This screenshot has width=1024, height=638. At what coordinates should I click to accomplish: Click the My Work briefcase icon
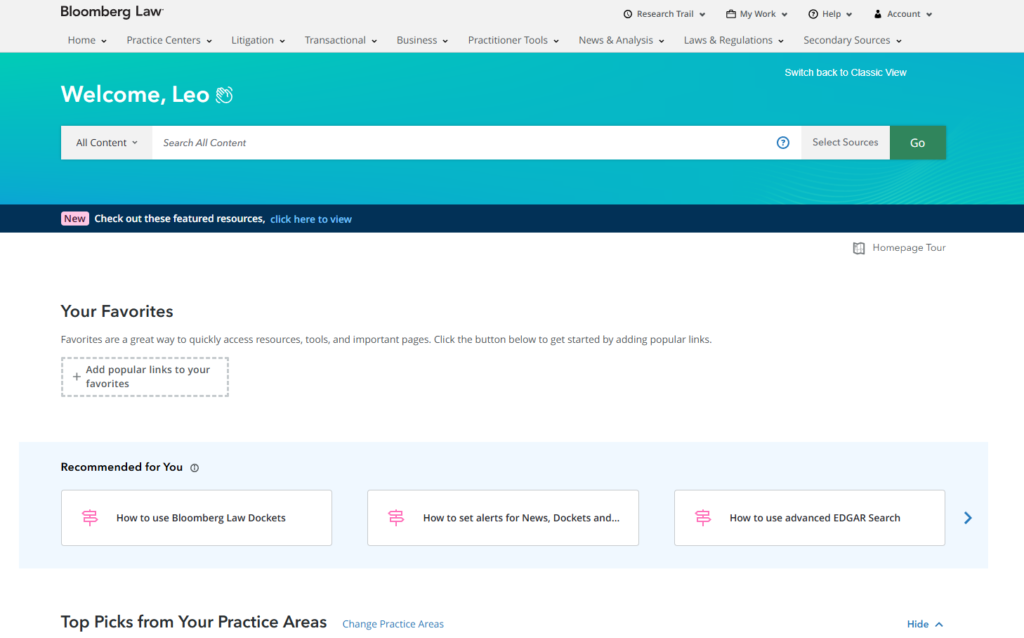(731, 15)
